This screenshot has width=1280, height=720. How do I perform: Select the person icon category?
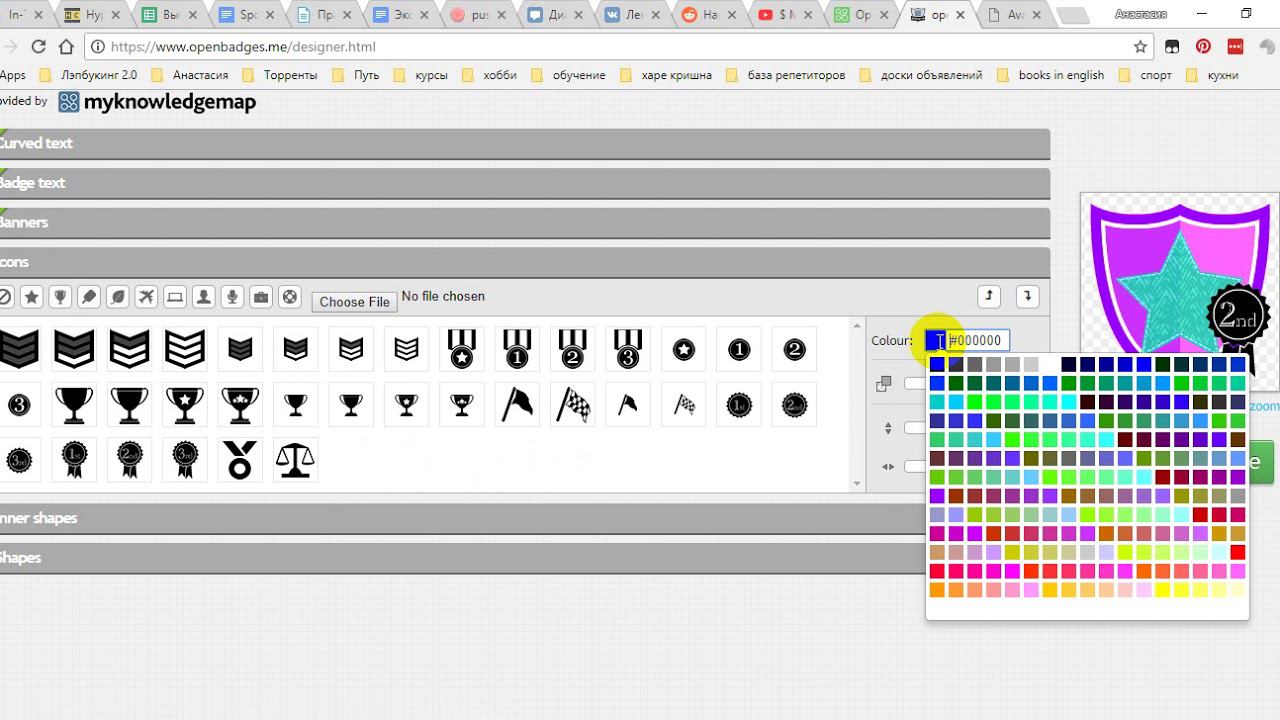(x=204, y=297)
